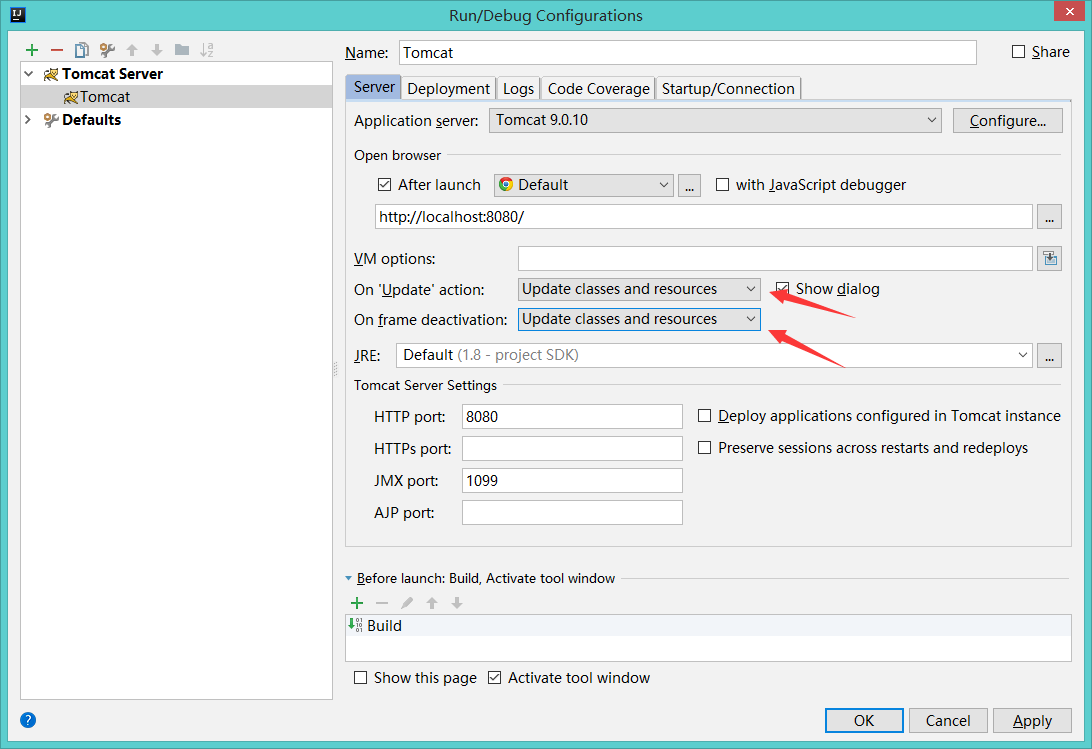Collapse the Tomcat Server tree node
The image size is (1092, 749).
(x=29, y=73)
